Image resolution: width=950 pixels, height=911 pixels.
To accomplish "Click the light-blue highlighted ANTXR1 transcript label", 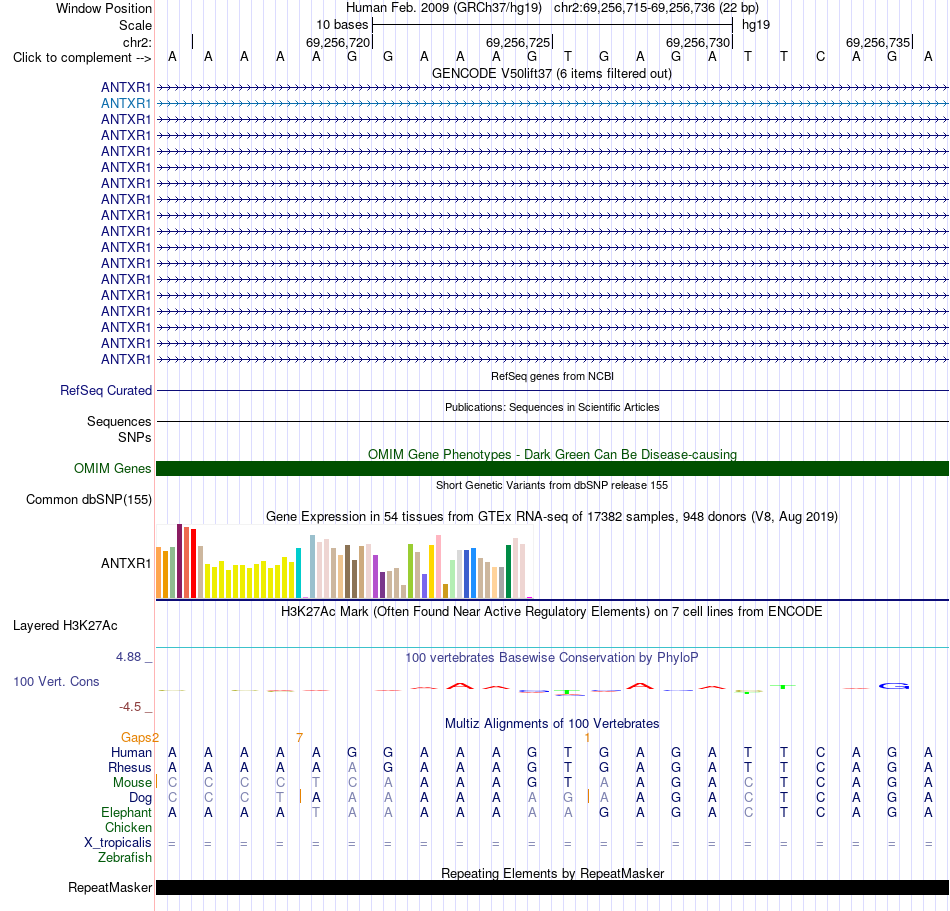I will coord(125,104).
